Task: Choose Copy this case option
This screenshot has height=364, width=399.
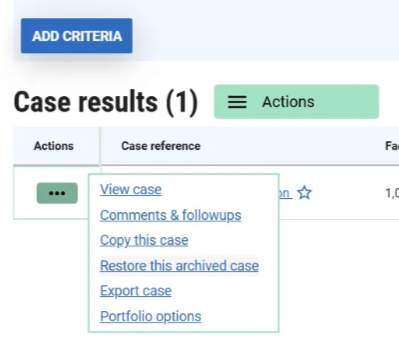Action: (x=144, y=240)
